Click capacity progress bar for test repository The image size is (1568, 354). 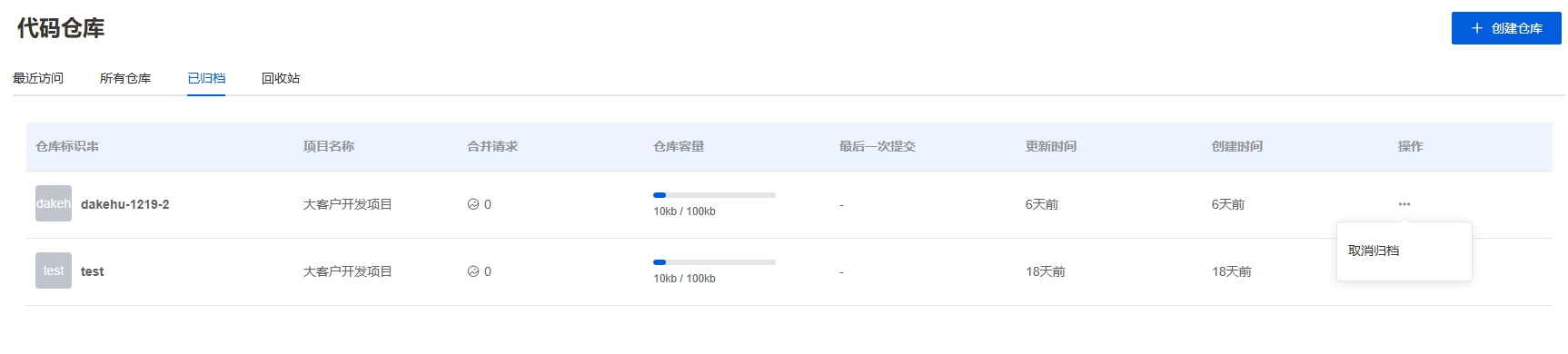[x=715, y=262]
